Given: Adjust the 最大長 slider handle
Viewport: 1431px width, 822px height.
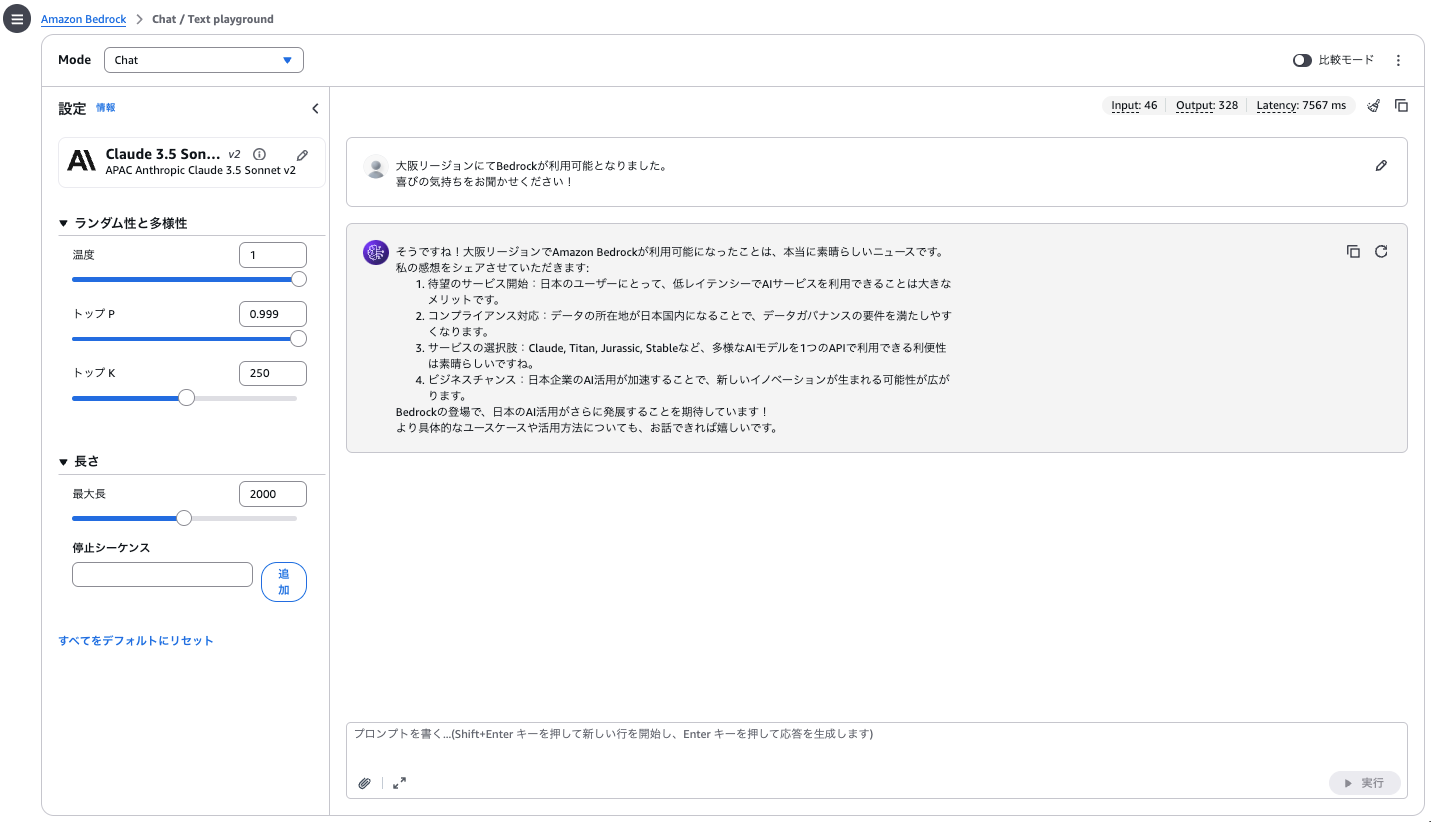Looking at the screenshot, I should (183, 518).
